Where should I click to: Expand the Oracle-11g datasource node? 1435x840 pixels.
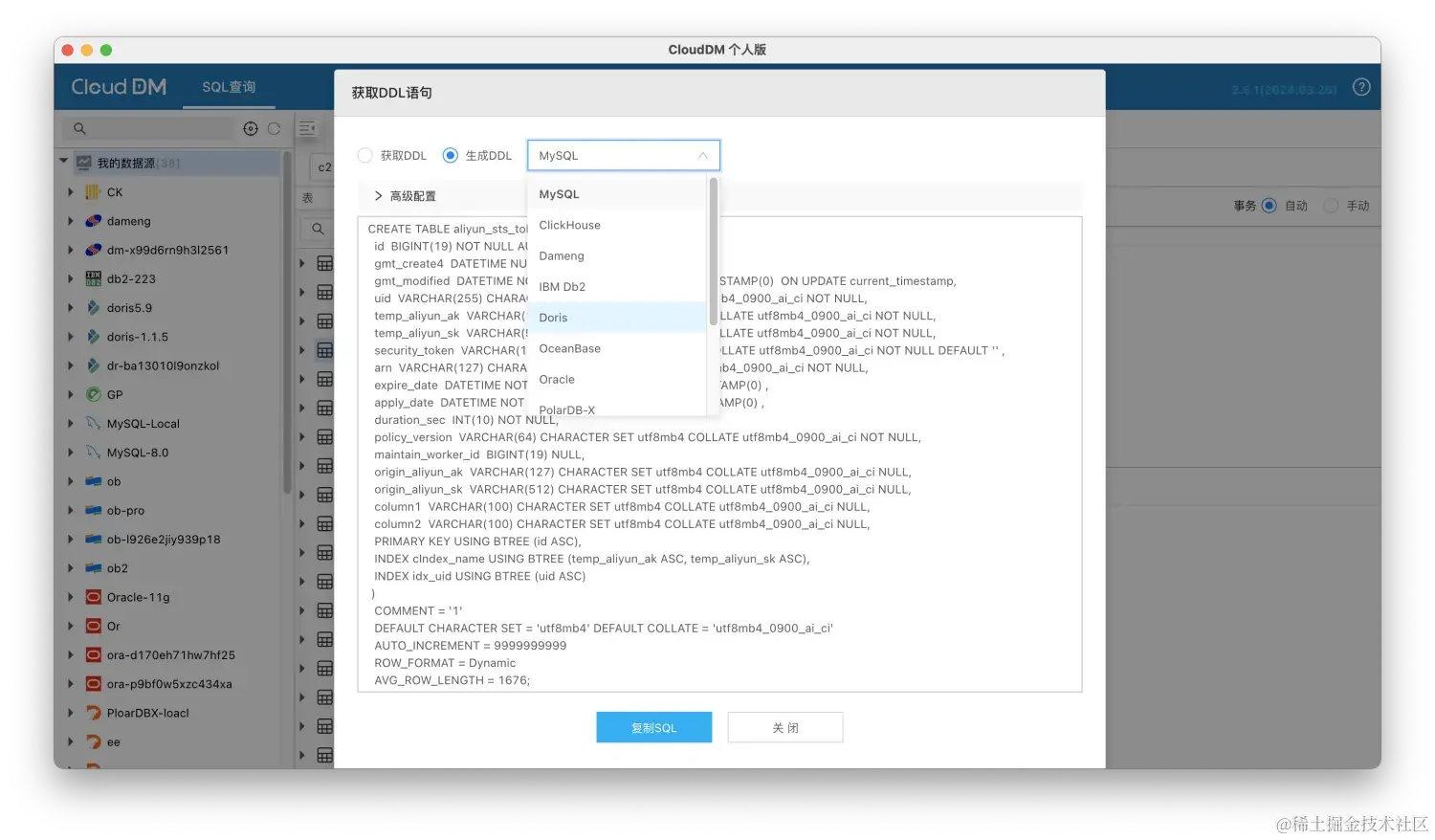coord(70,597)
